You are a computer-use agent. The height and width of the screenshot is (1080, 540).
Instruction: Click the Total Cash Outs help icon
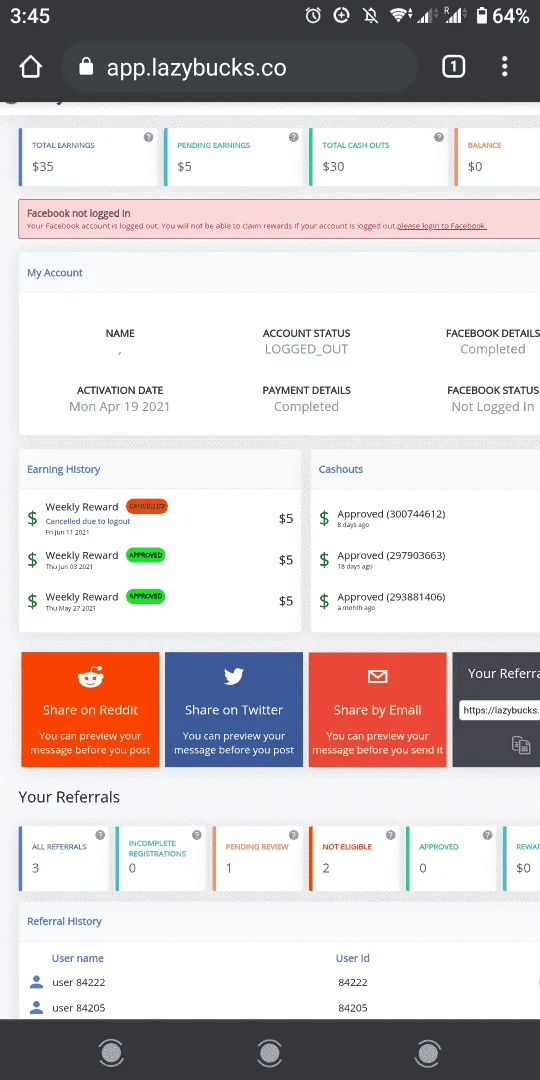coord(439,137)
